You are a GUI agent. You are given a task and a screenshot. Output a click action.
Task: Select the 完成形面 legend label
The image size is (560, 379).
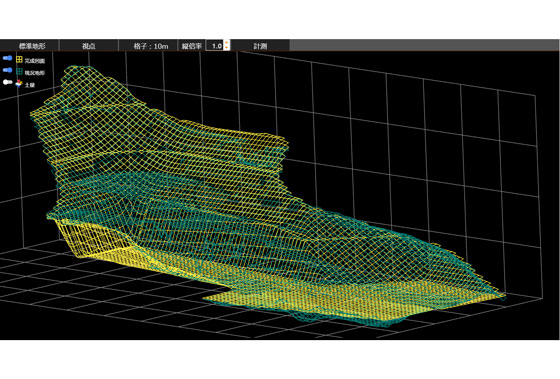[x=35, y=61]
